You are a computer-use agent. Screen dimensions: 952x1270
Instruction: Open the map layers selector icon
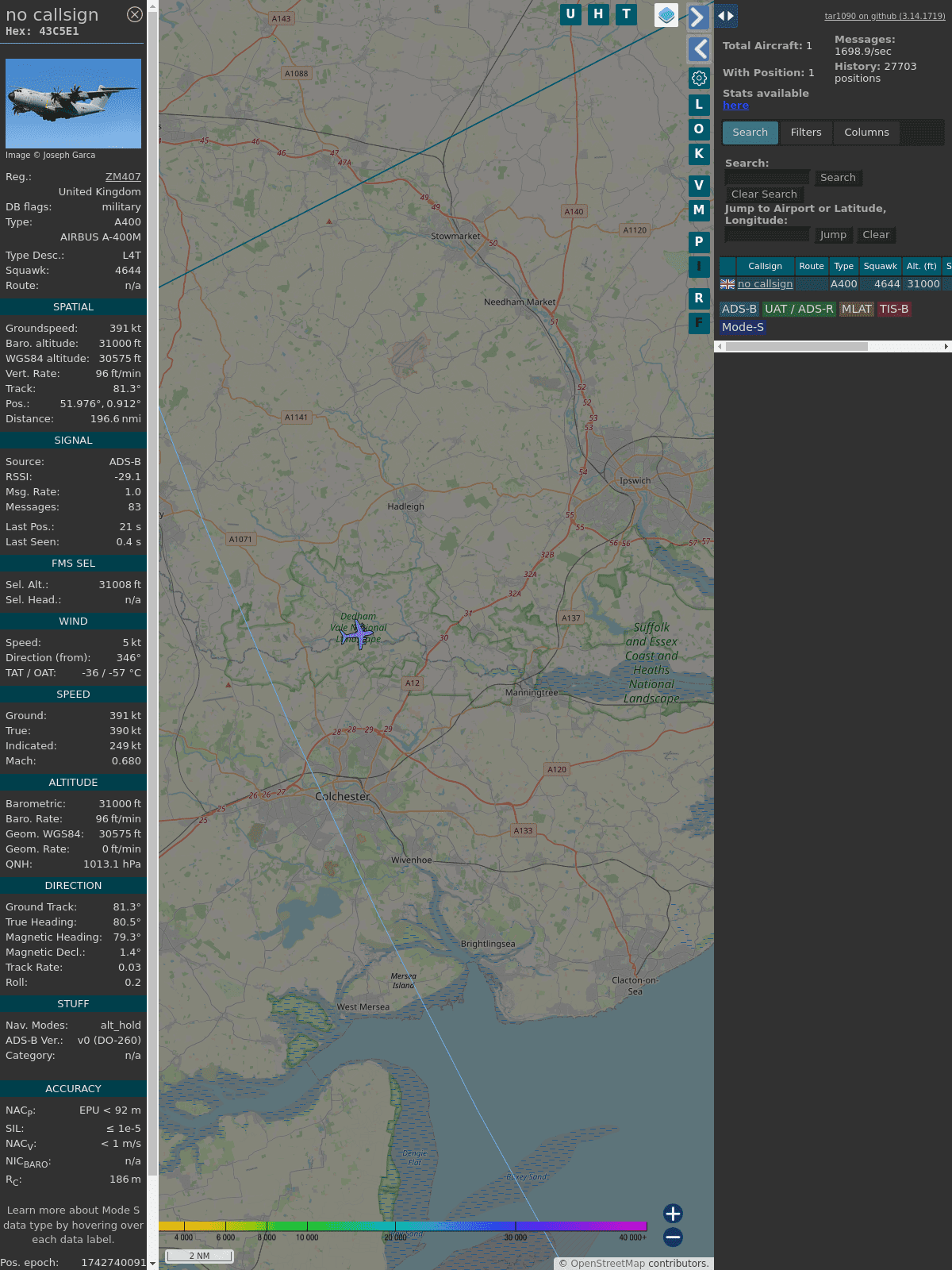666,15
